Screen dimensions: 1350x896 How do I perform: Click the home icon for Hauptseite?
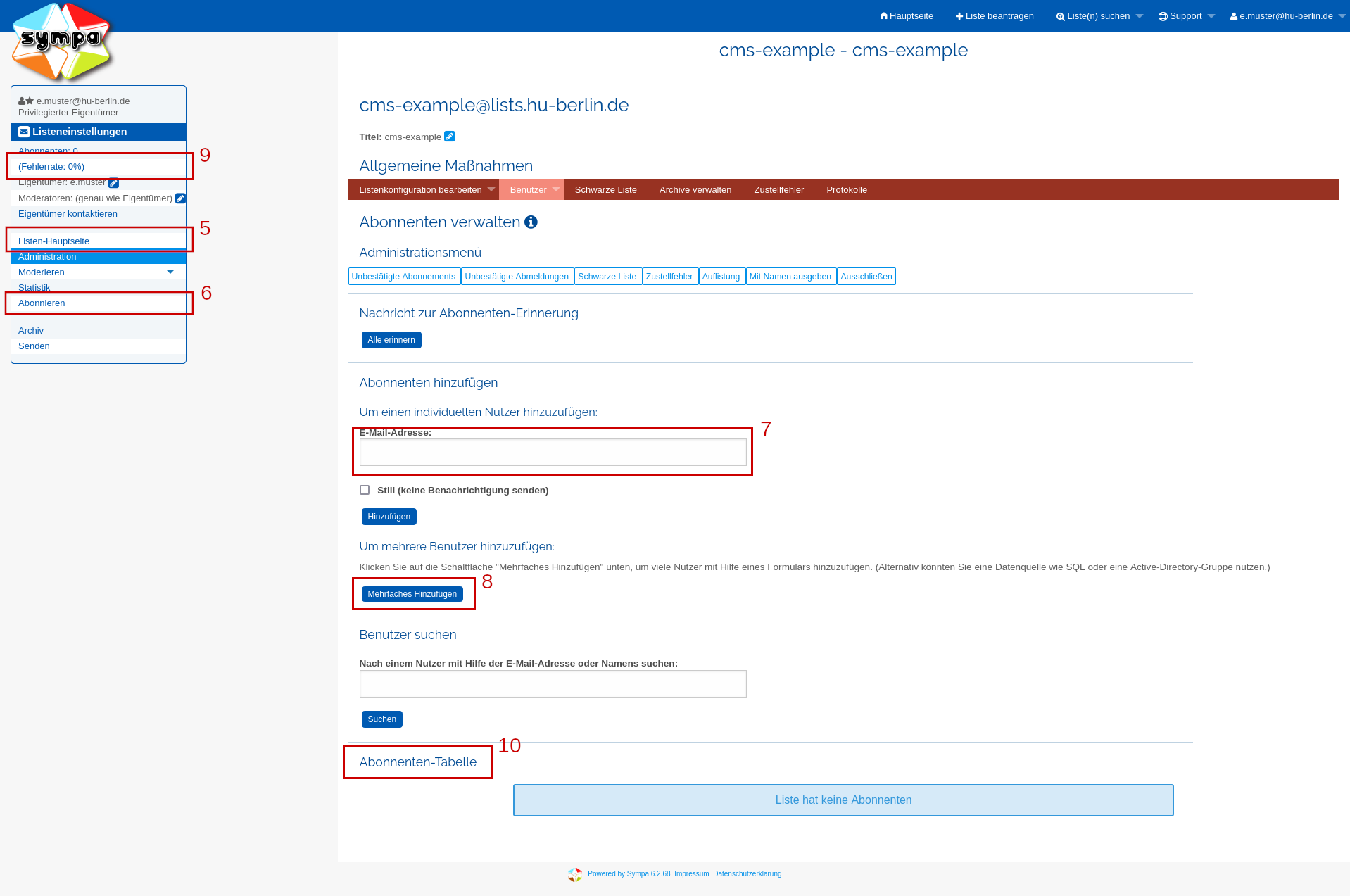pos(884,16)
